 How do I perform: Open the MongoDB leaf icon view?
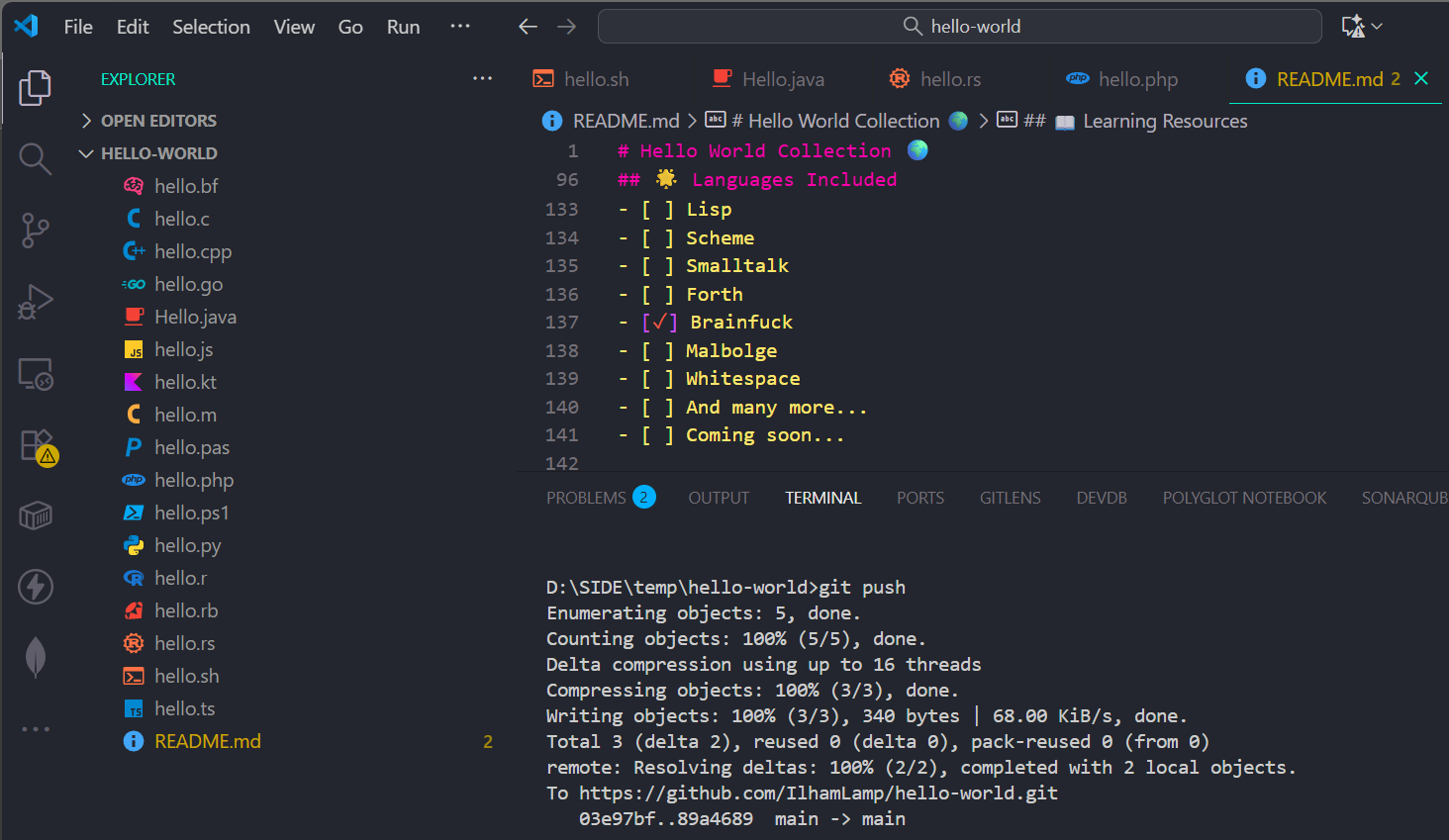tap(35, 657)
